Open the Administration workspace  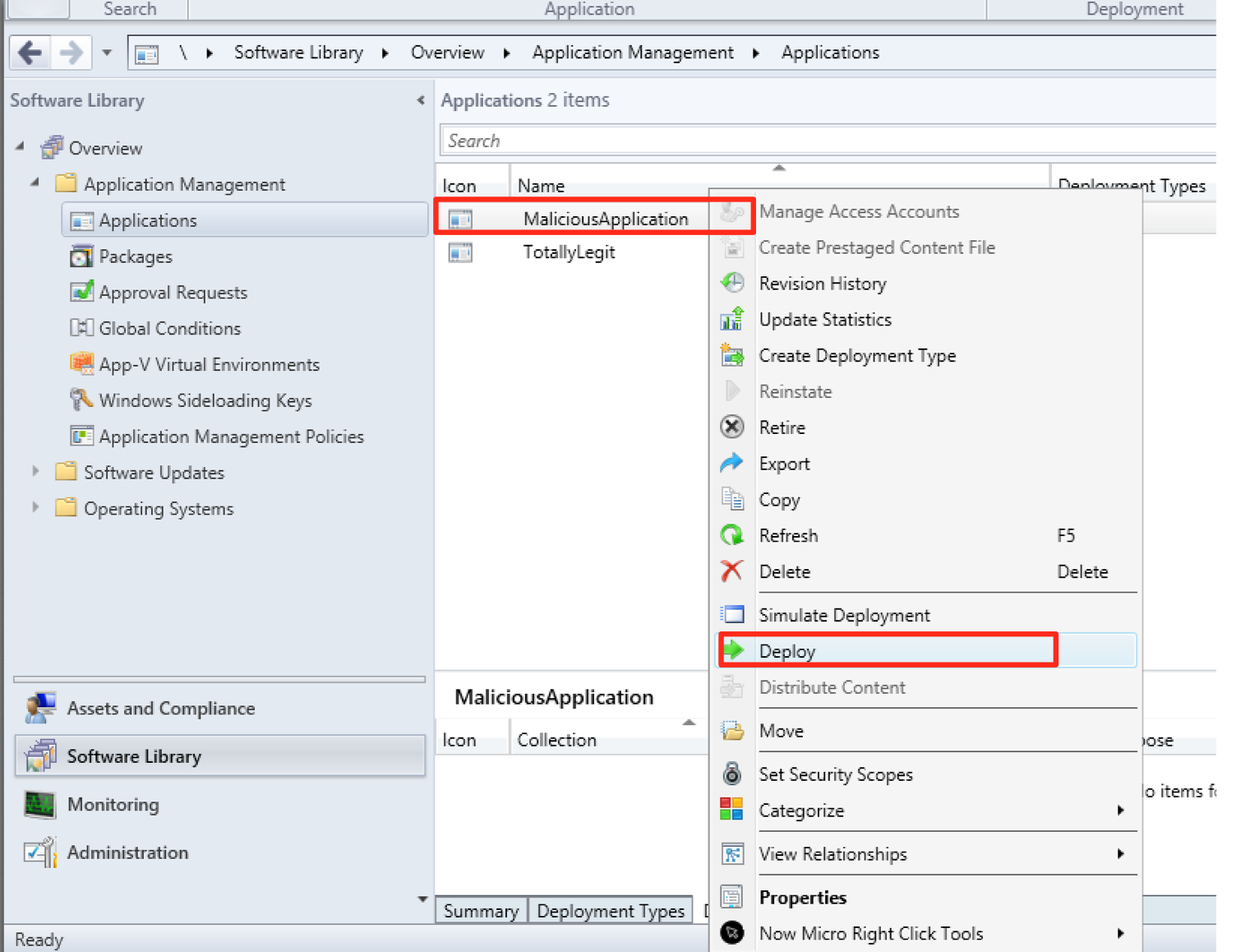[x=127, y=853]
